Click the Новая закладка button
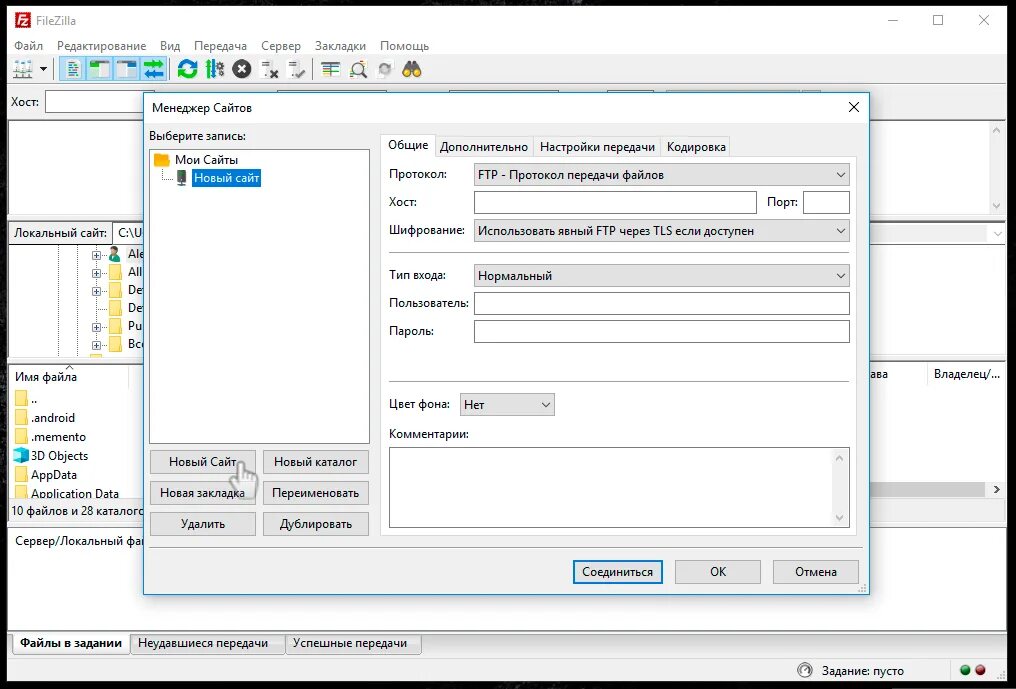 click(203, 493)
